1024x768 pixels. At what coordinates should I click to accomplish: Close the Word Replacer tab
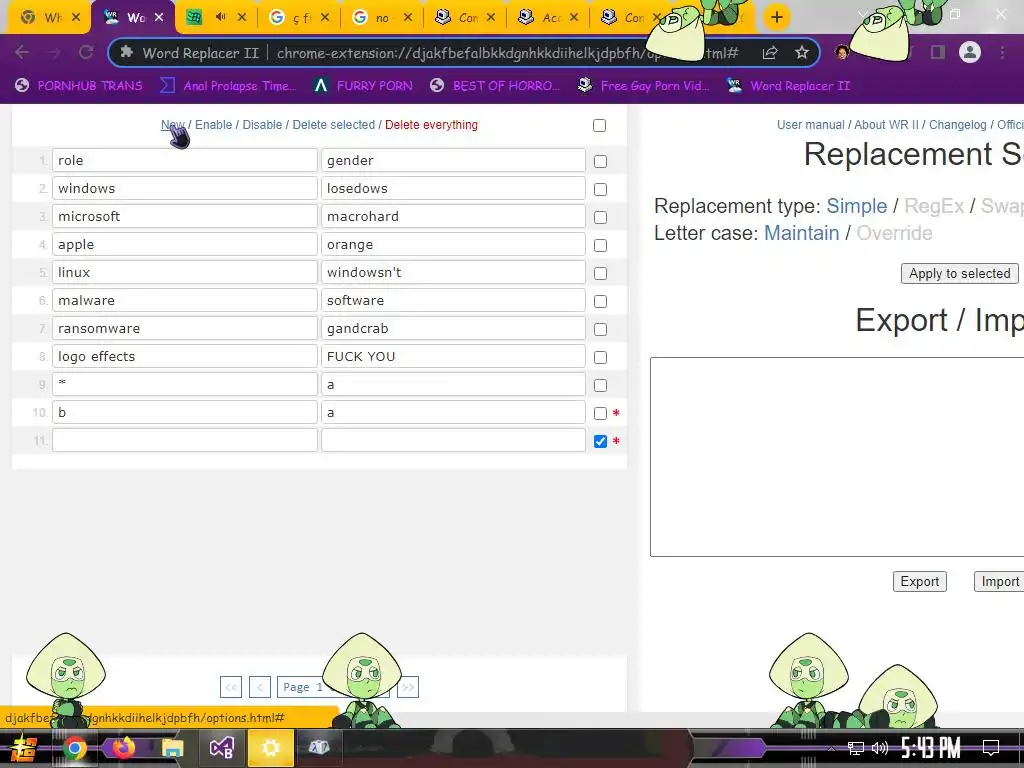pos(159,18)
